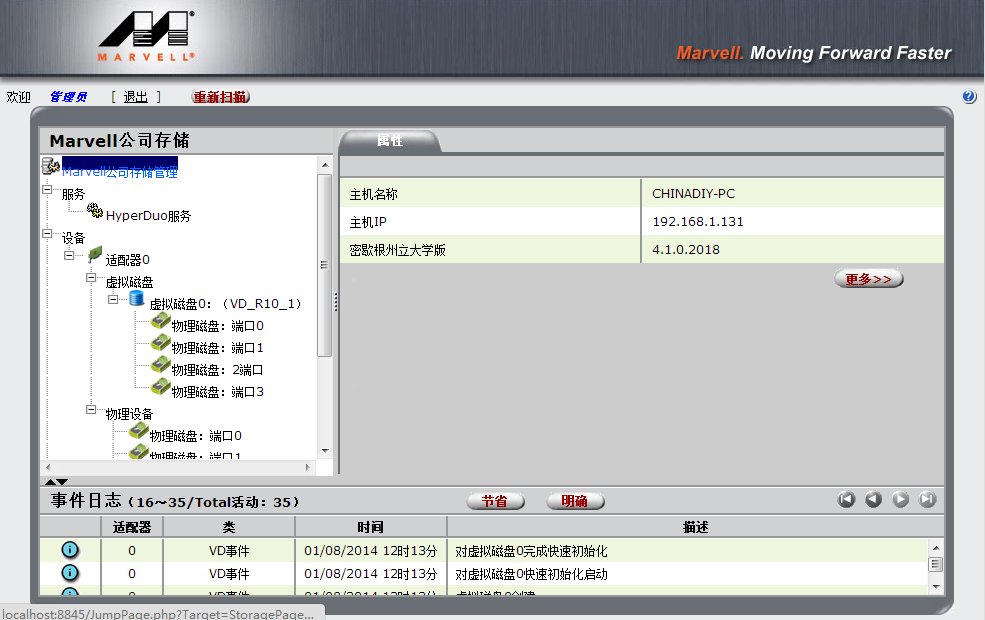Click the version value 4.1.0.2018
Screen dimensions: 985x620
(x=686, y=250)
